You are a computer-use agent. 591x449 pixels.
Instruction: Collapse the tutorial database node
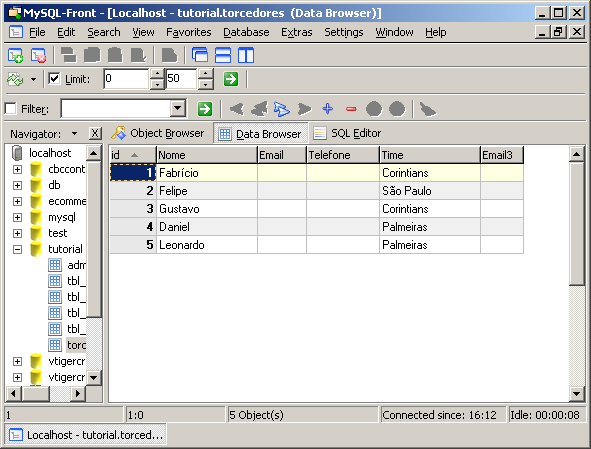tap(17, 249)
